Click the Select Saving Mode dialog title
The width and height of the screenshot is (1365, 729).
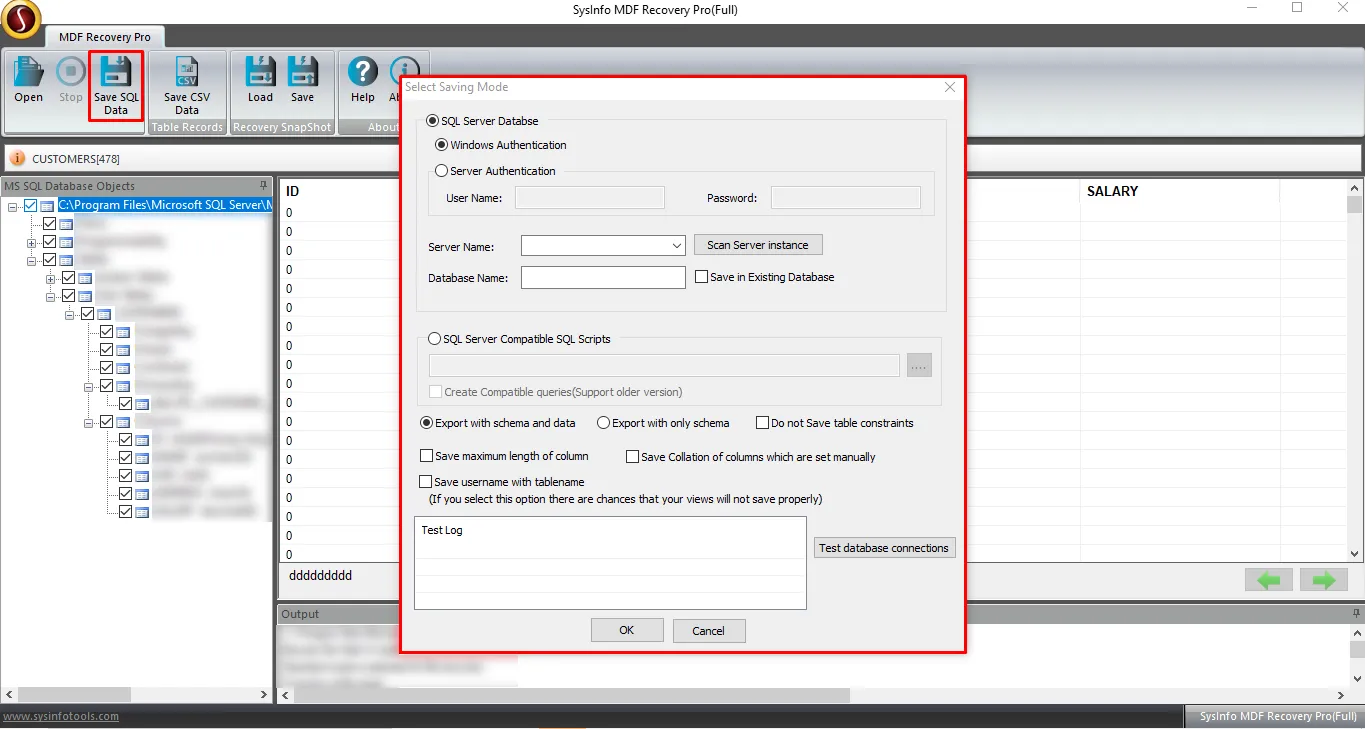457,87
